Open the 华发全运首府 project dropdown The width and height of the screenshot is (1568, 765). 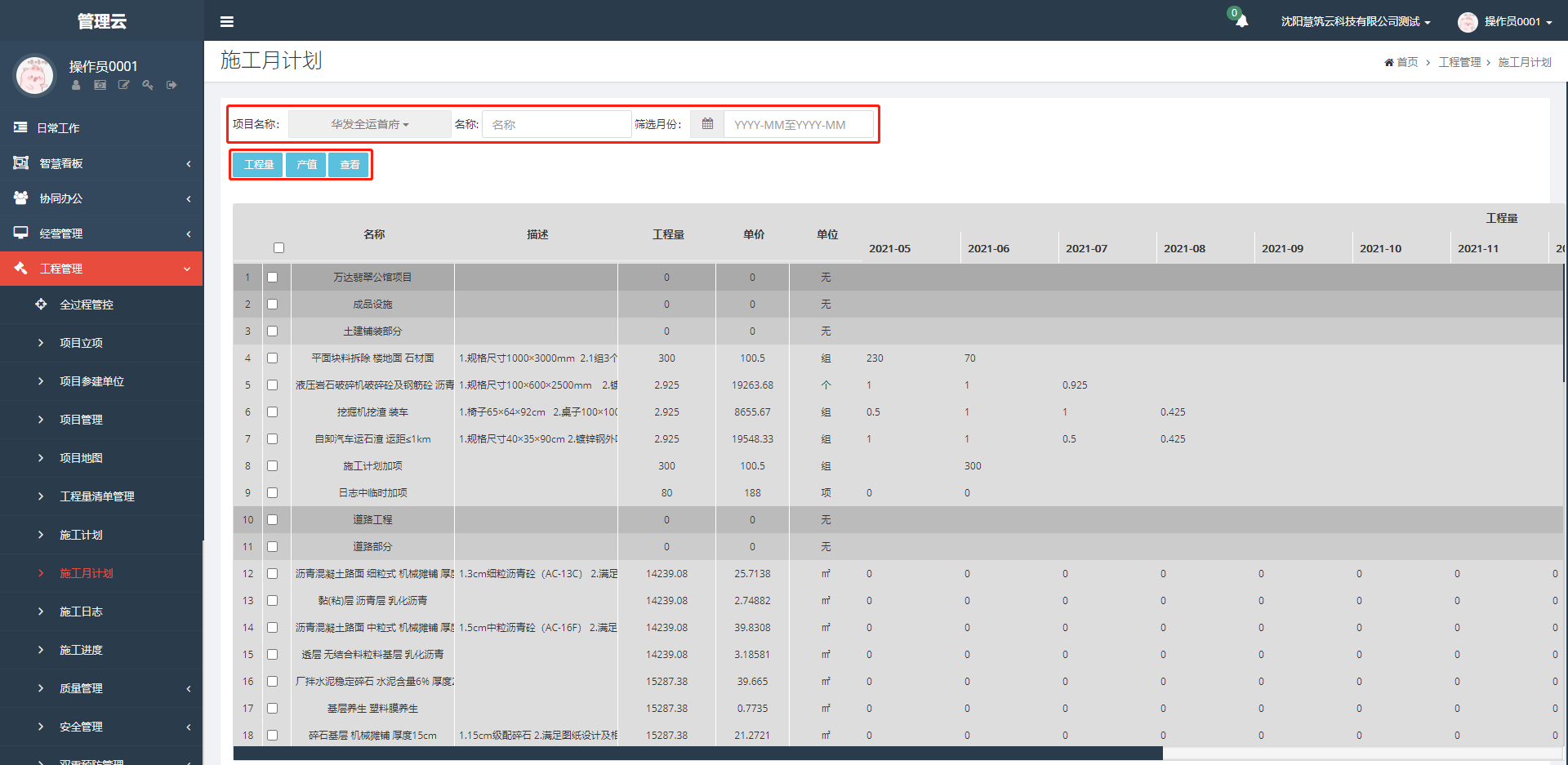(370, 124)
